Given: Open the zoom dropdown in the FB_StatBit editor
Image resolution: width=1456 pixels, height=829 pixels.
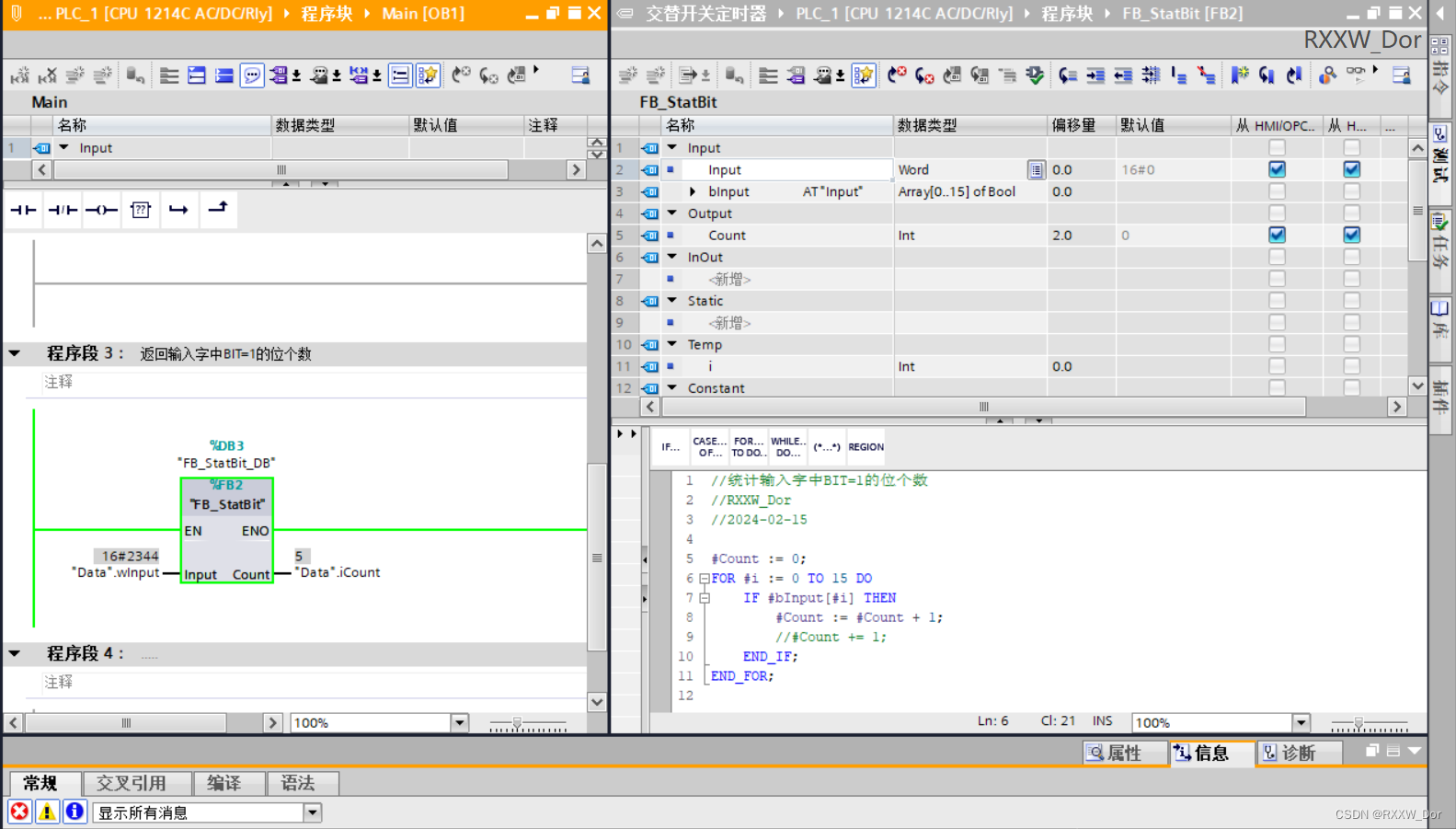Looking at the screenshot, I should coord(1301,722).
